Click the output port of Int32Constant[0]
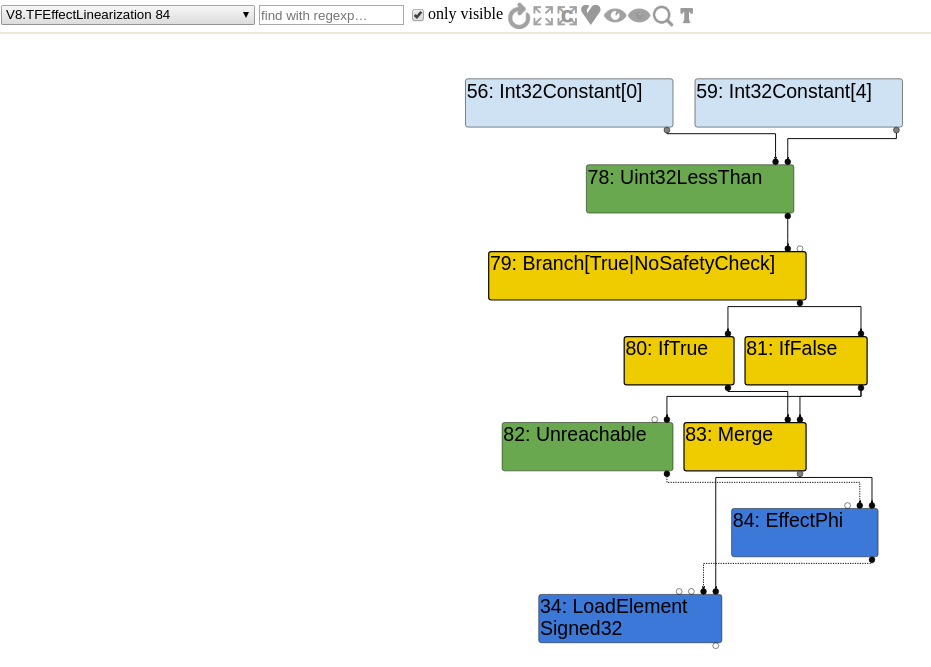 click(x=667, y=130)
